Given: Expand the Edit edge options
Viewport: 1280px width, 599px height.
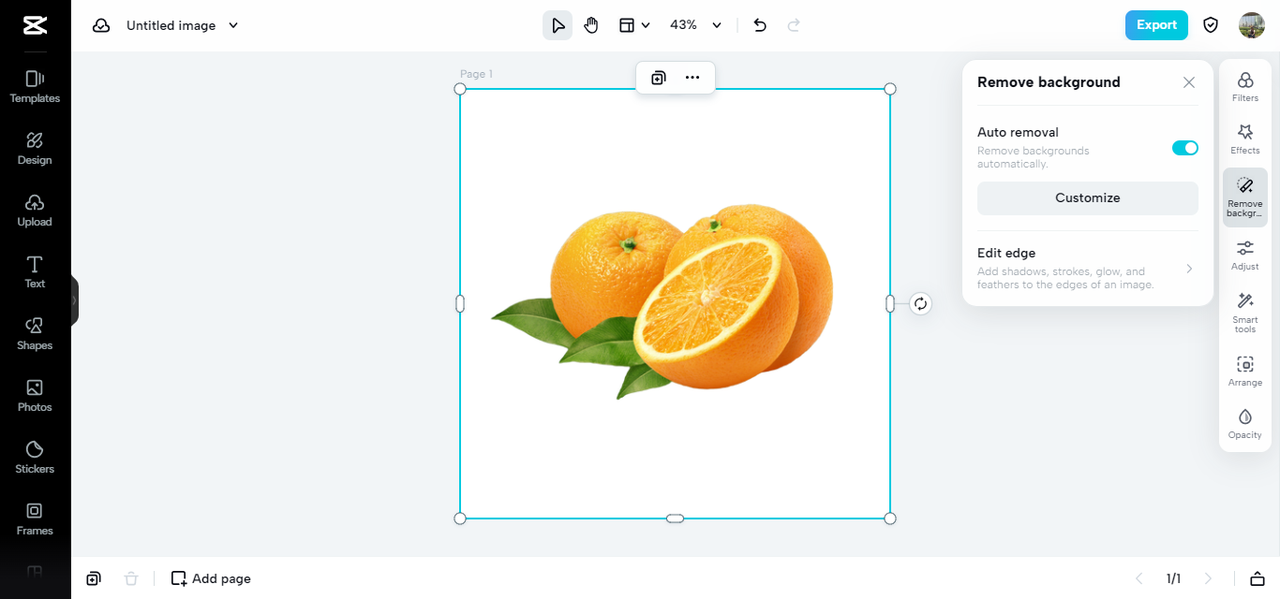Looking at the screenshot, I should (1088, 268).
